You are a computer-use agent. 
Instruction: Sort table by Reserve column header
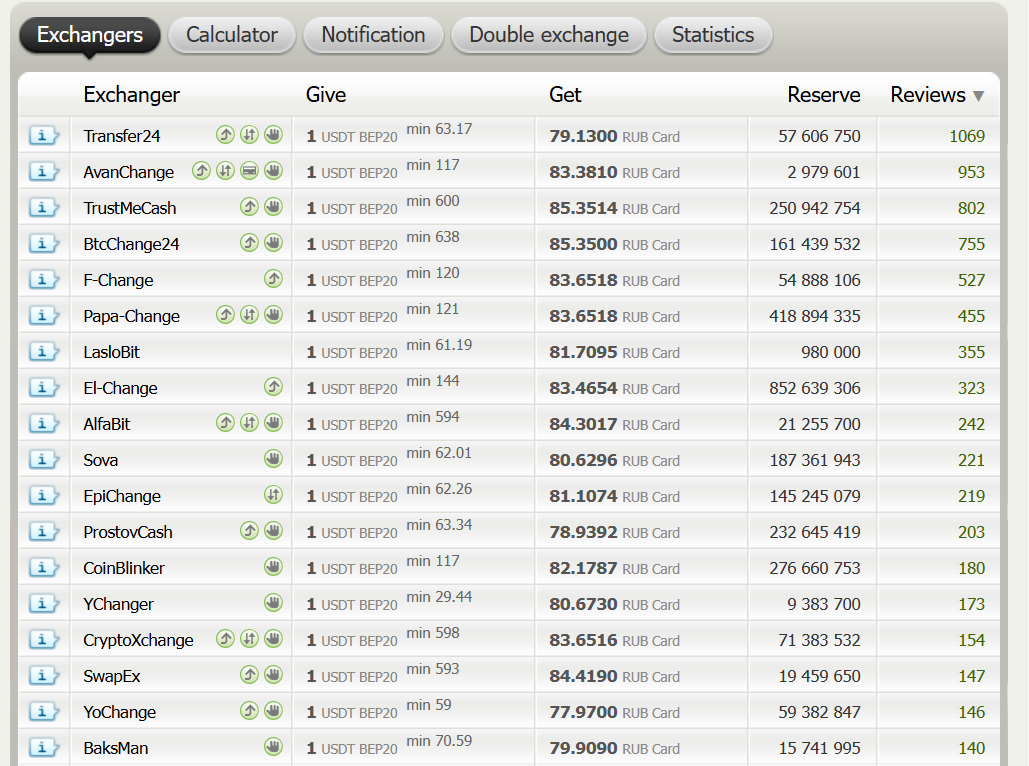tap(824, 95)
